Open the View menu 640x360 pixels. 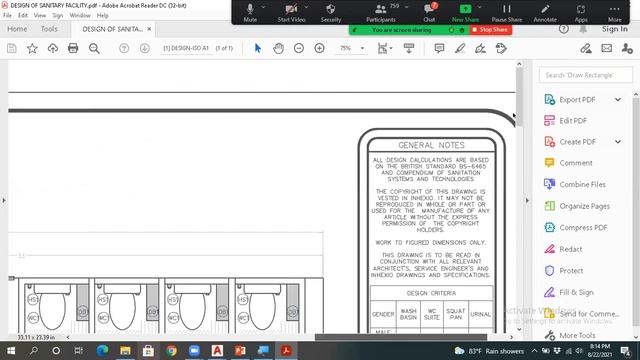tap(40, 16)
